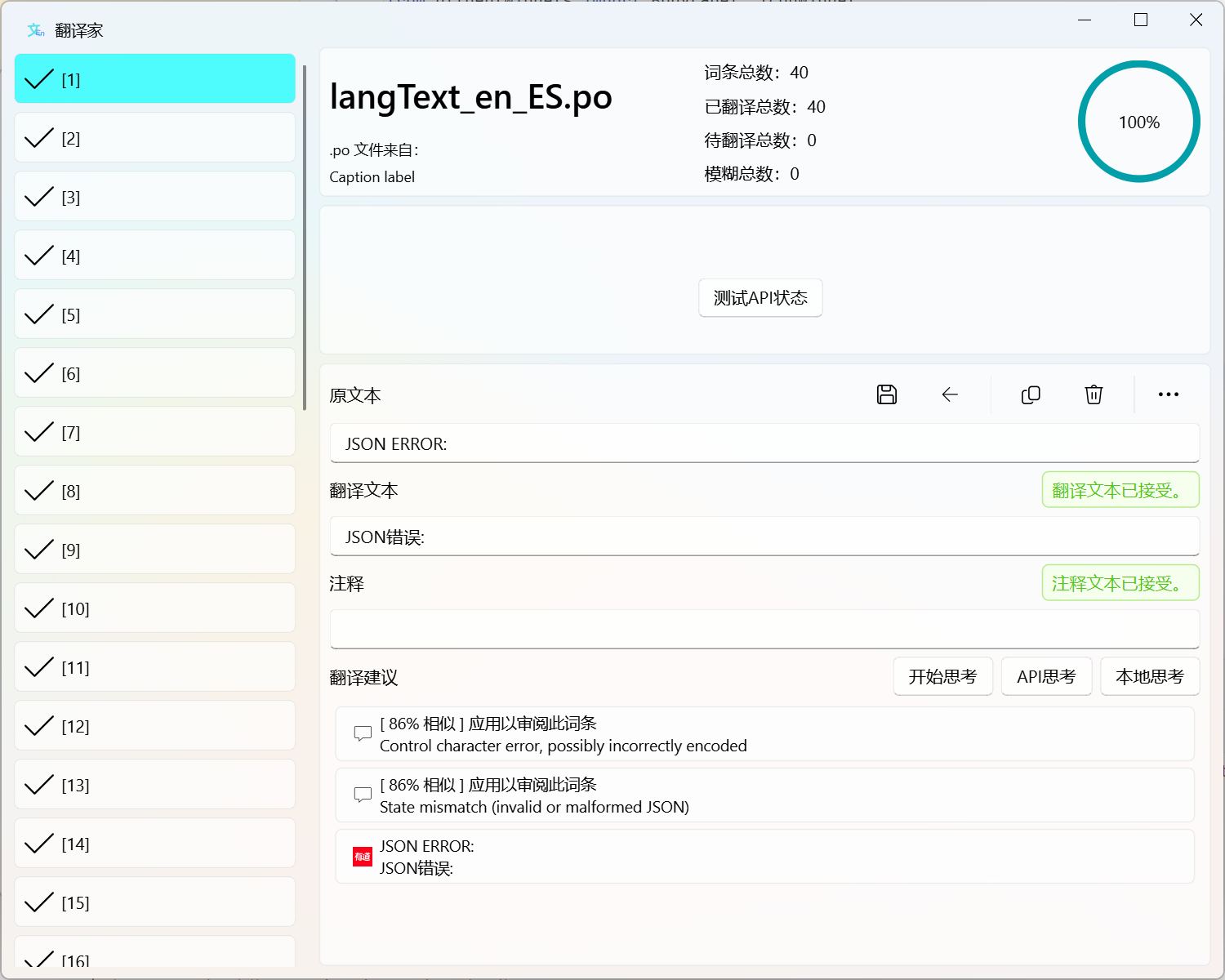Click the save icon above the source text
This screenshot has height=980, width=1225.
click(x=887, y=394)
